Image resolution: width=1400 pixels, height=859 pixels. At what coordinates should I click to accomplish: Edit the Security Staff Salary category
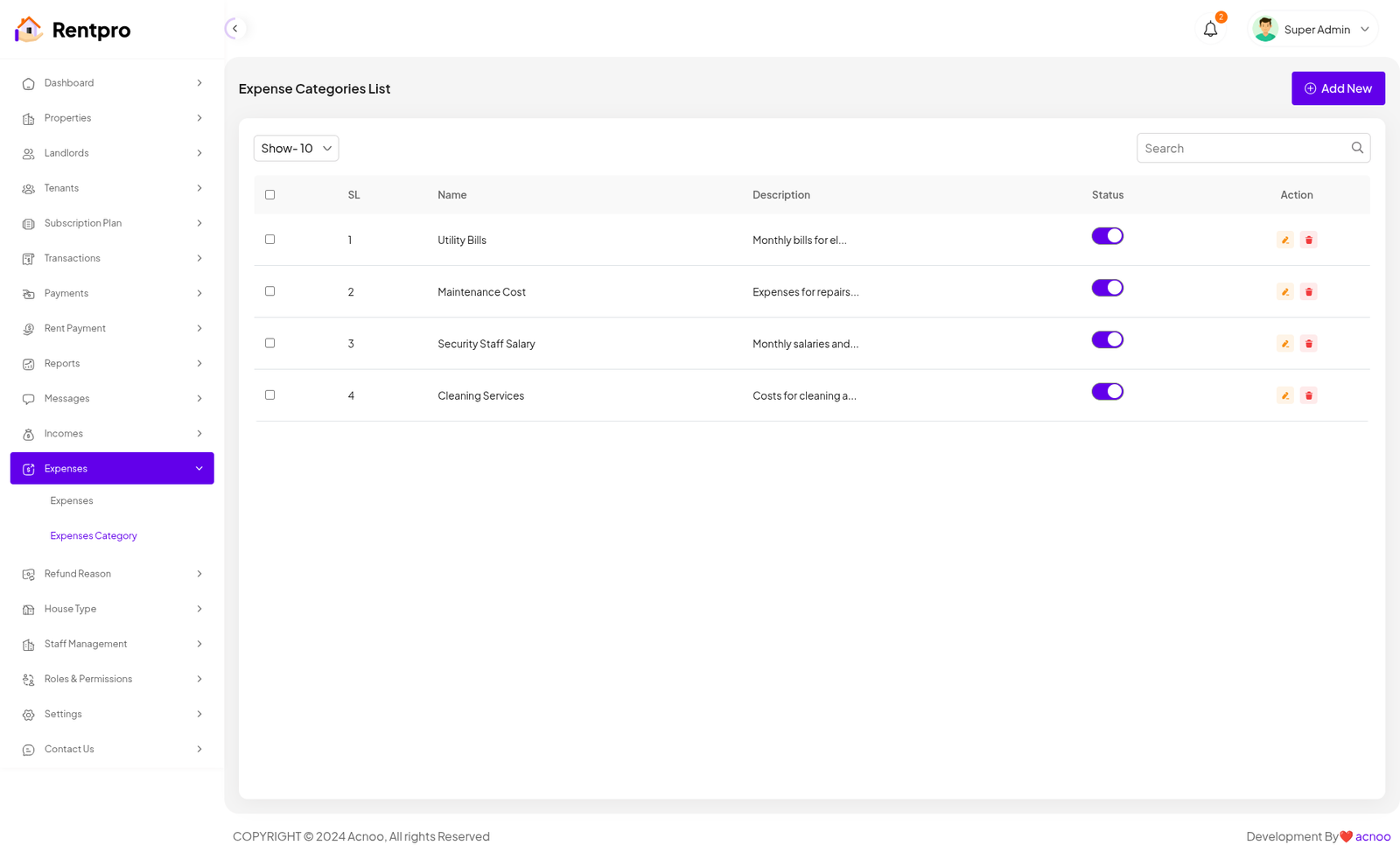(1284, 344)
